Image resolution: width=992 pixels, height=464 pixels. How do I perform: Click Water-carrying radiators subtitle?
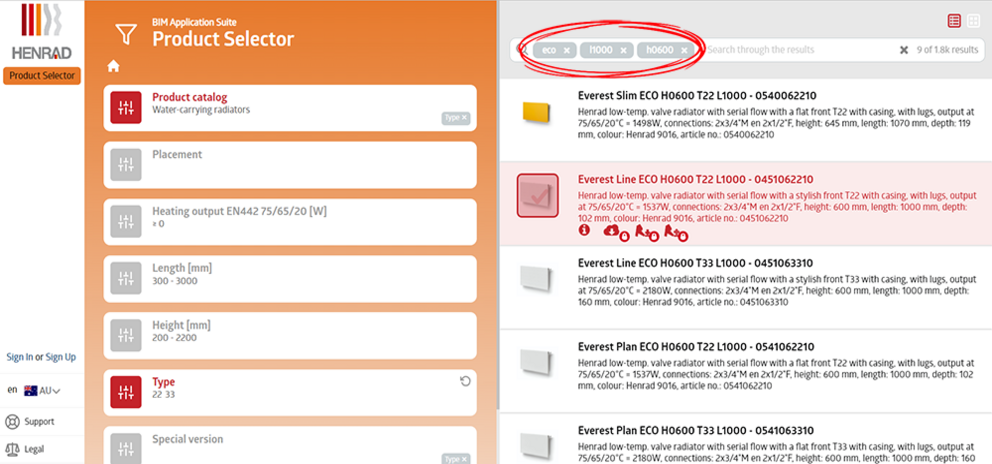pos(201,110)
